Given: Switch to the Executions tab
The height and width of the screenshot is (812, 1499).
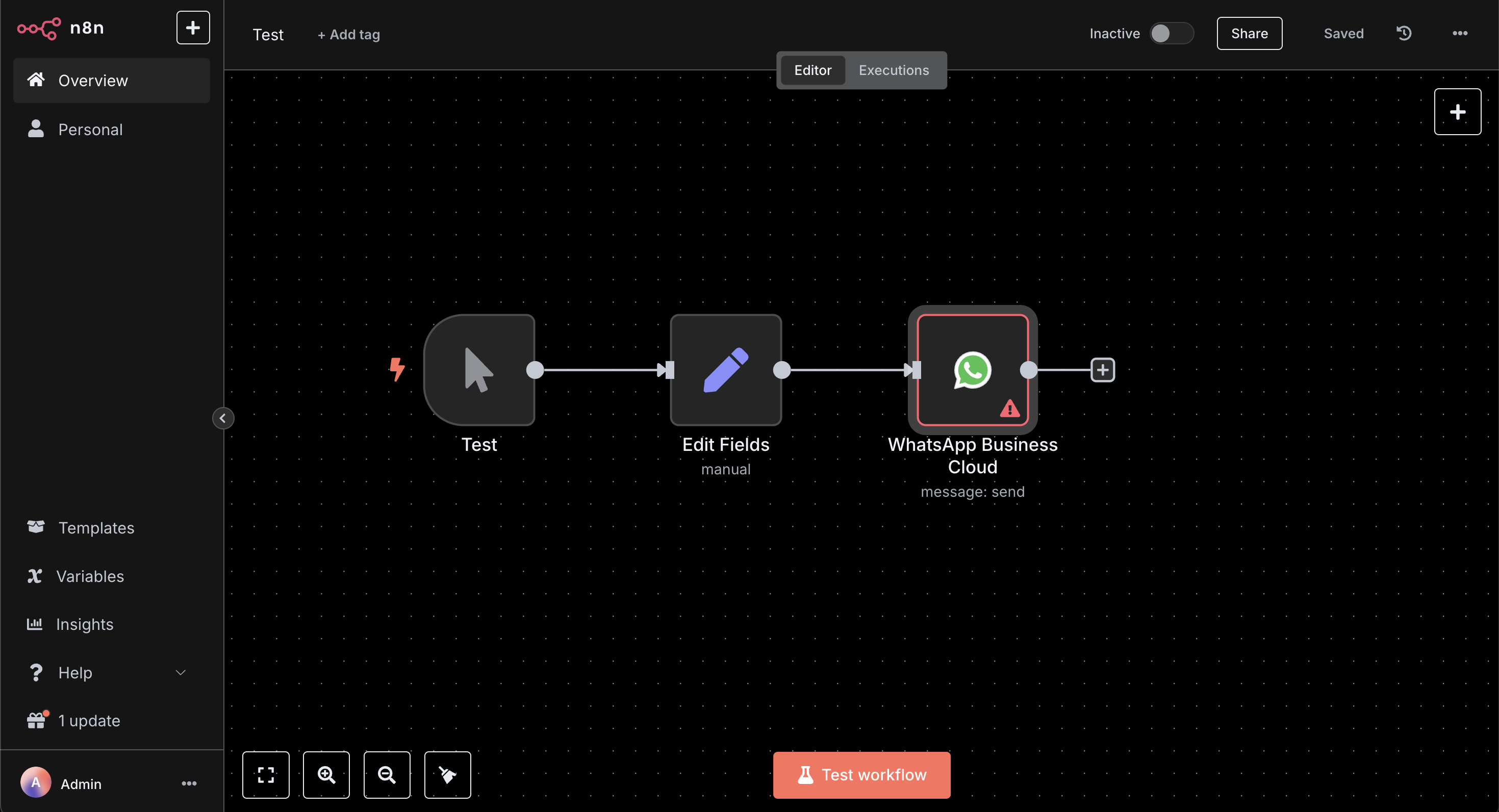Looking at the screenshot, I should pyautogui.click(x=894, y=70).
